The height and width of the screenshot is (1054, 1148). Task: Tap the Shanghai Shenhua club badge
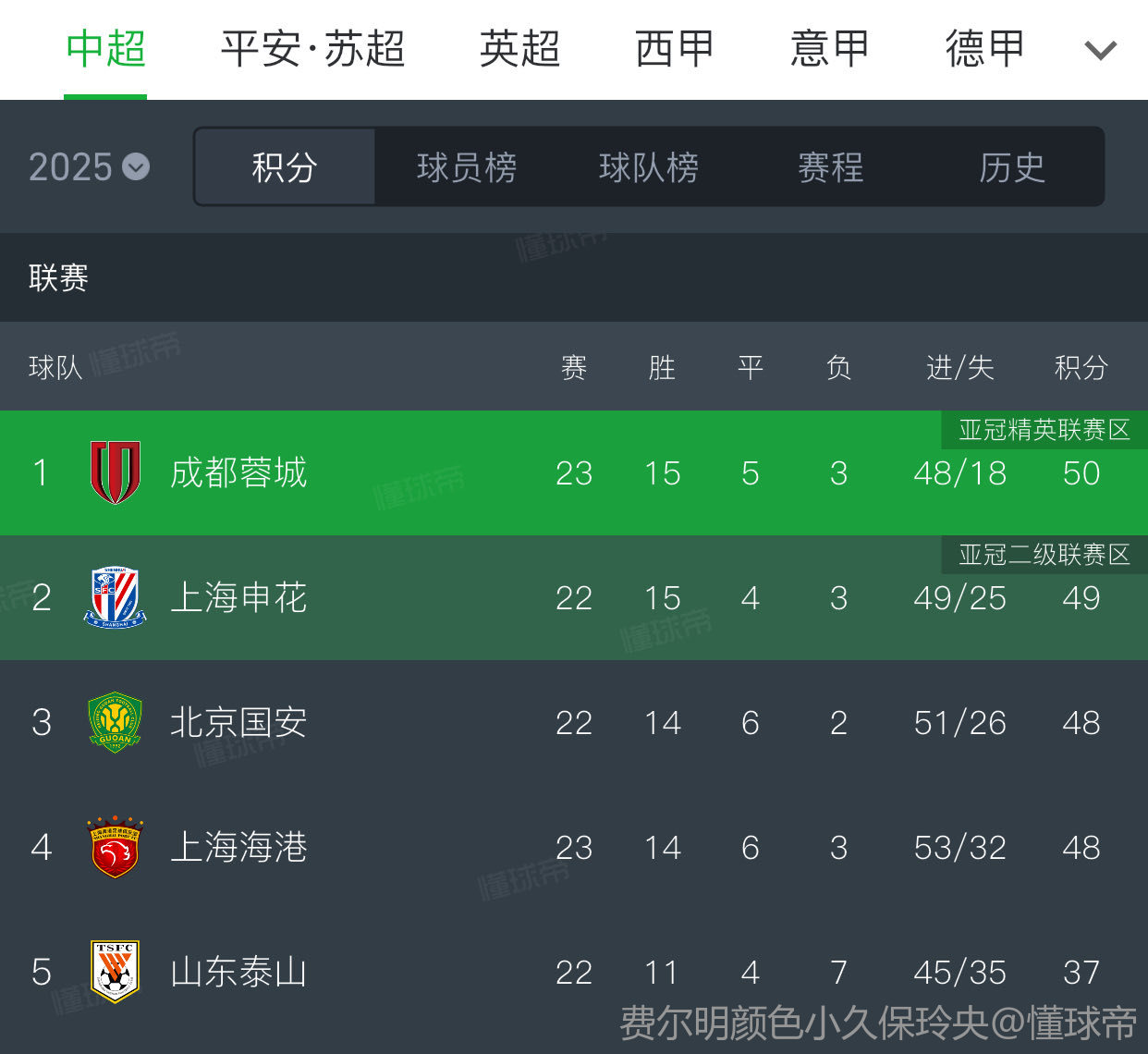tap(115, 598)
